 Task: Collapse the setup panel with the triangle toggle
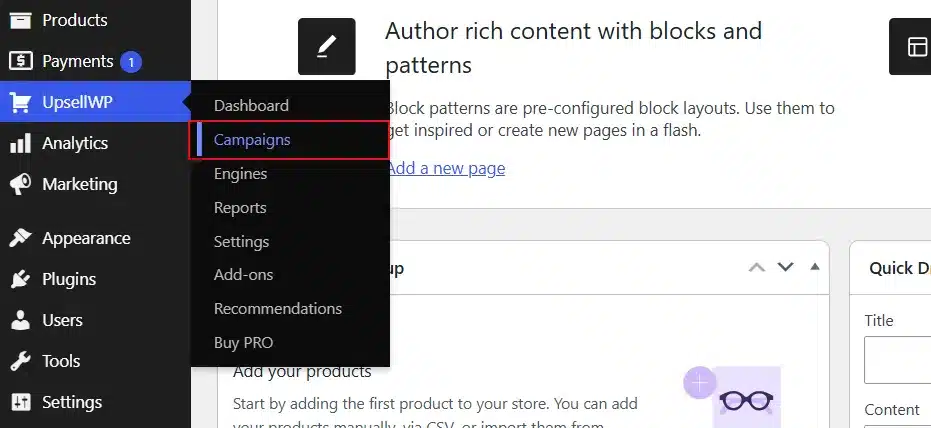pyautogui.click(x=815, y=267)
